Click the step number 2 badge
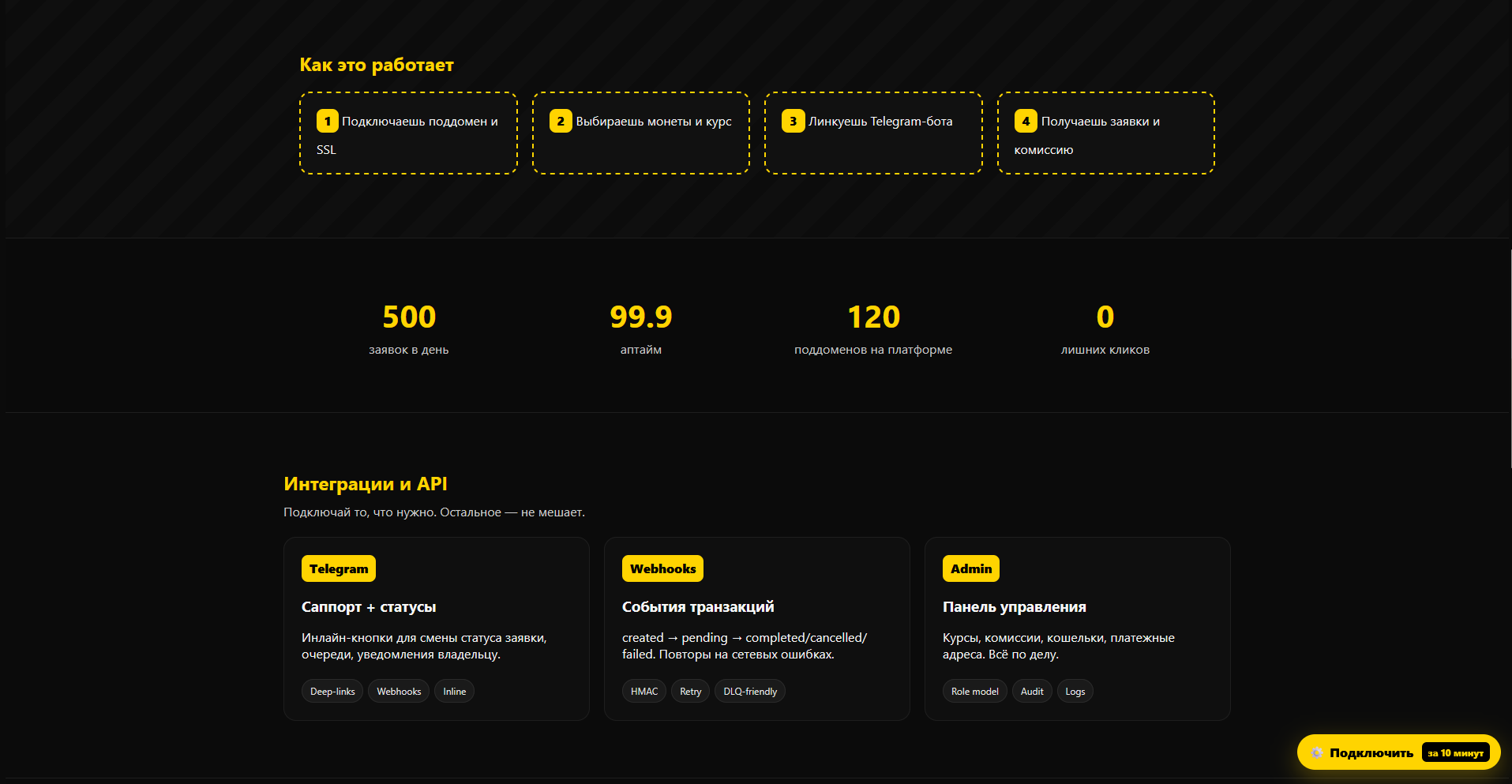This screenshot has height=784, width=1512. [x=561, y=121]
